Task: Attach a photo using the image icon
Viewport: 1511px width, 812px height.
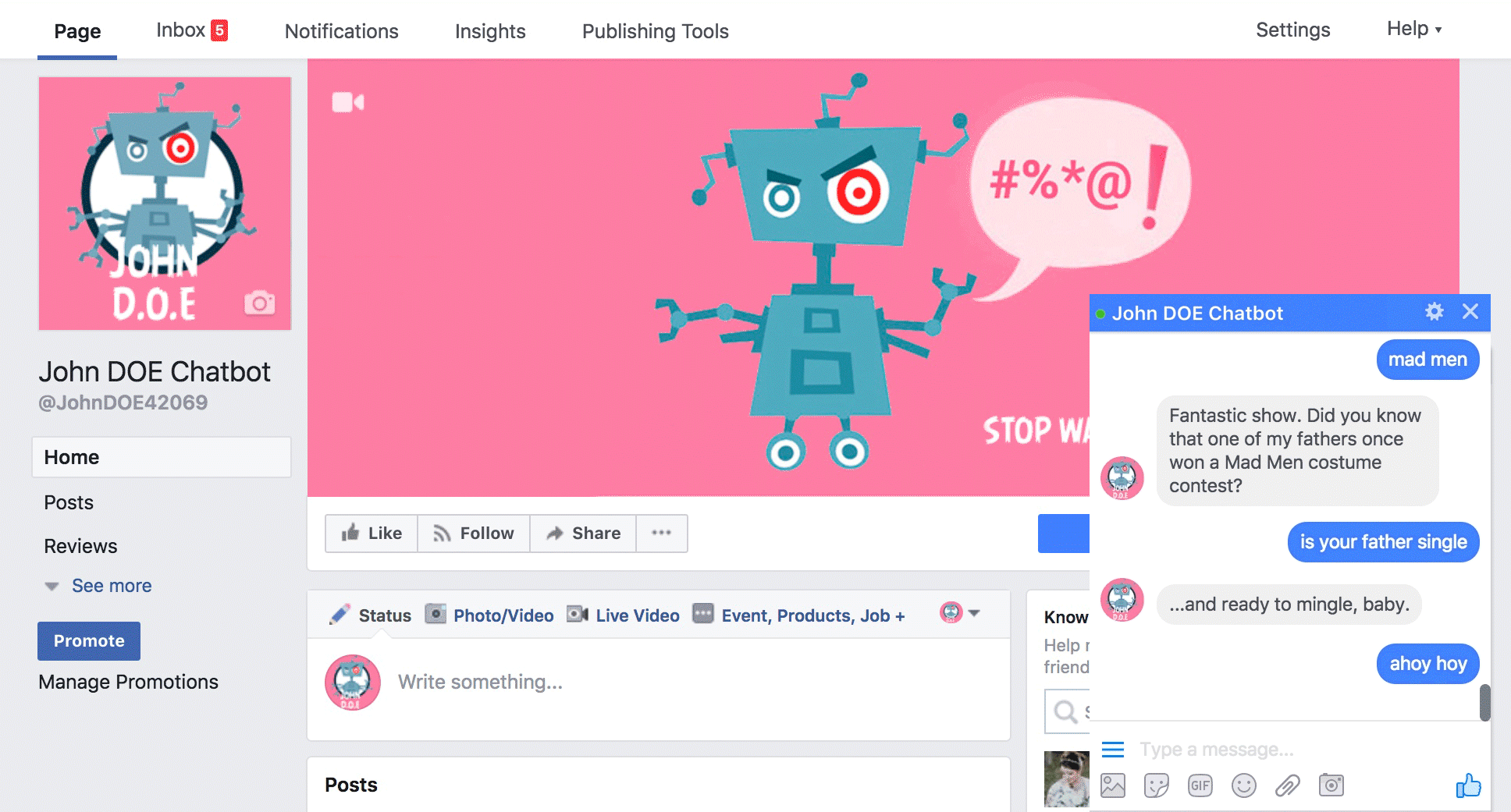Action: click(1113, 785)
